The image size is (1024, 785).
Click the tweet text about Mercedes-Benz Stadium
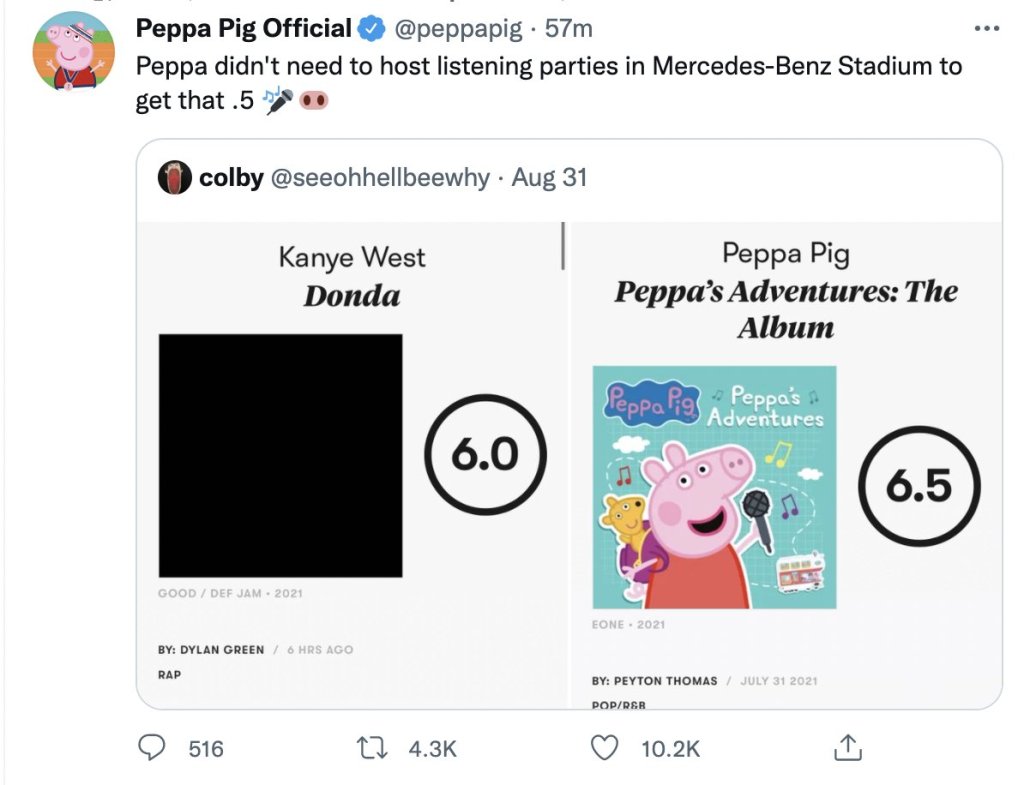coord(548,68)
